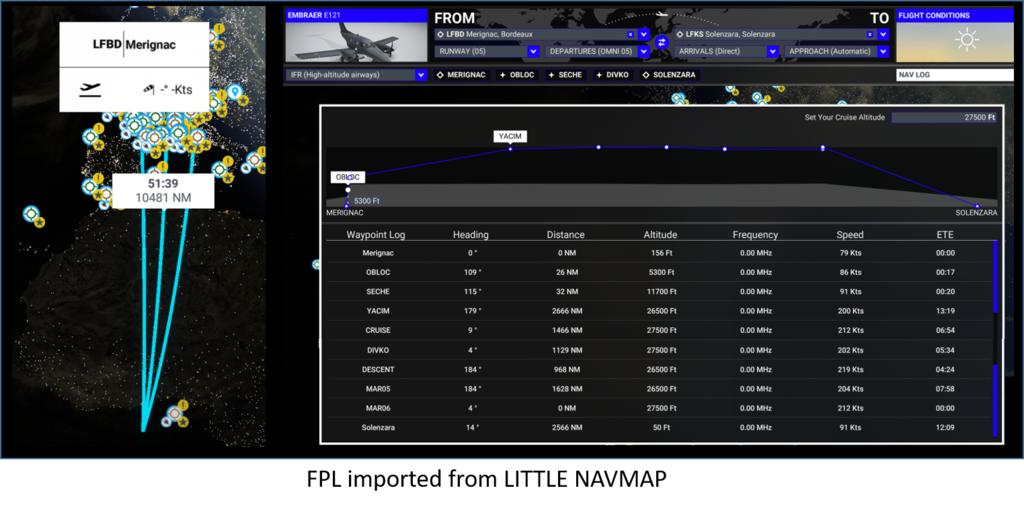Open the RUNWAY (05) dropdown
Viewport: 1024px width, 509px height.
pos(487,51)
